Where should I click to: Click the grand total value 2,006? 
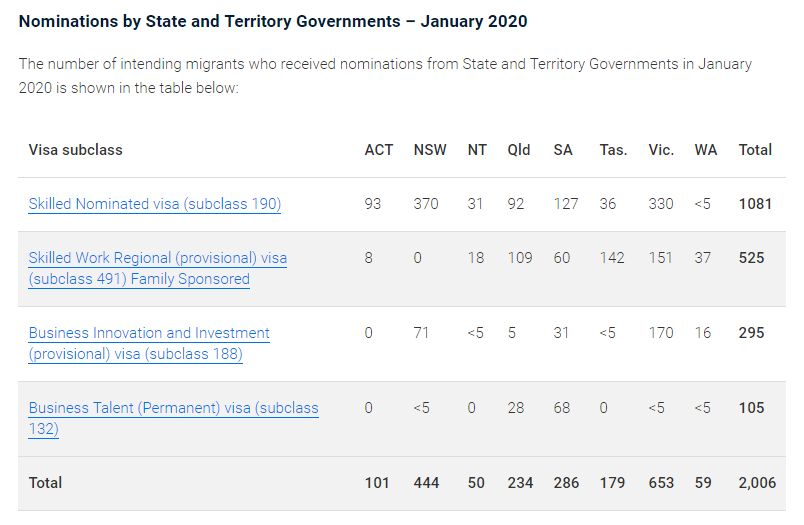(755, 483)
